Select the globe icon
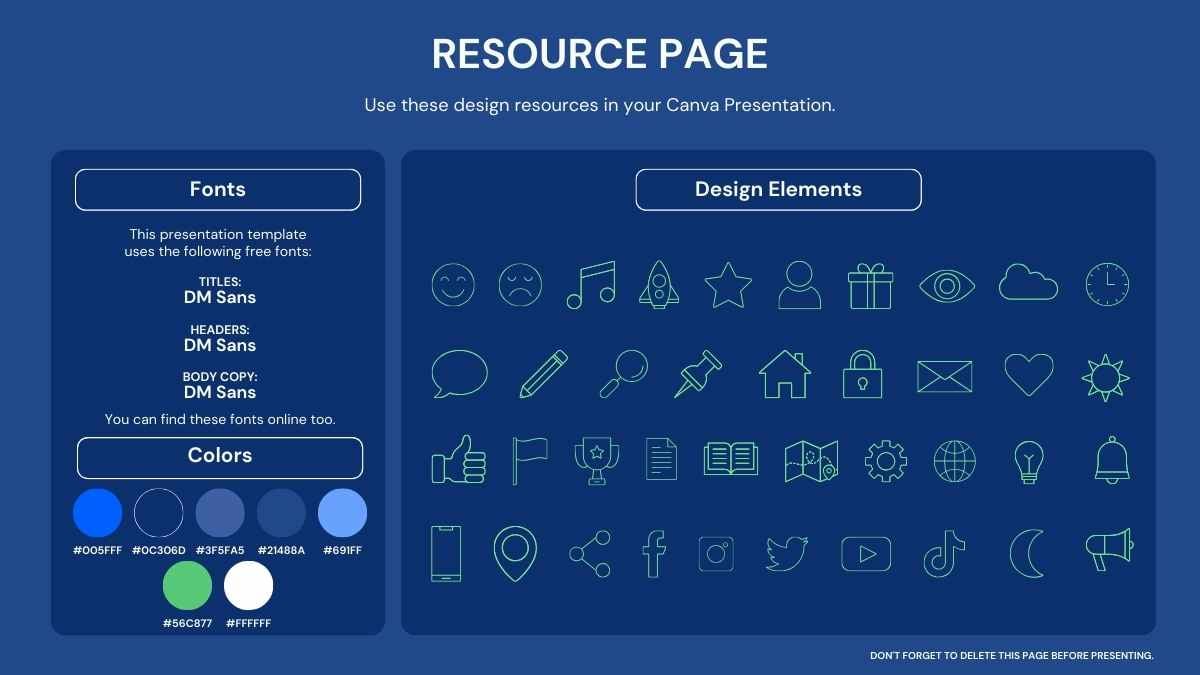Image resolution: width=1200 pixels, height=675 pixels. click(x=955, y=461)
